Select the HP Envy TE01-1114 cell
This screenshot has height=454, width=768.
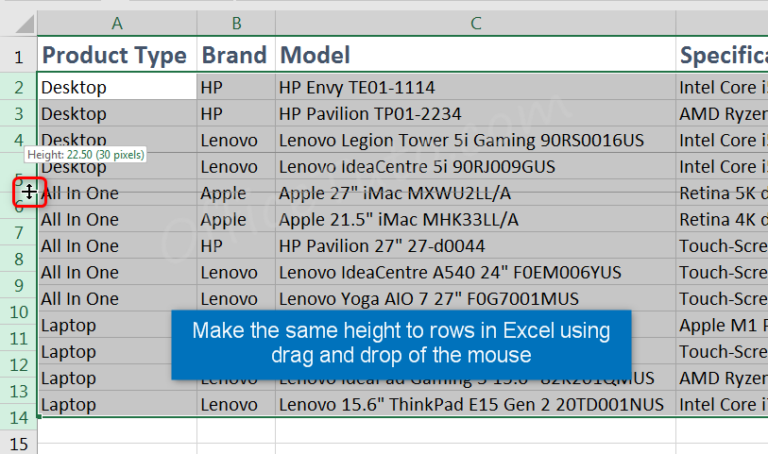pyautogui.click(x=474, y=88)
